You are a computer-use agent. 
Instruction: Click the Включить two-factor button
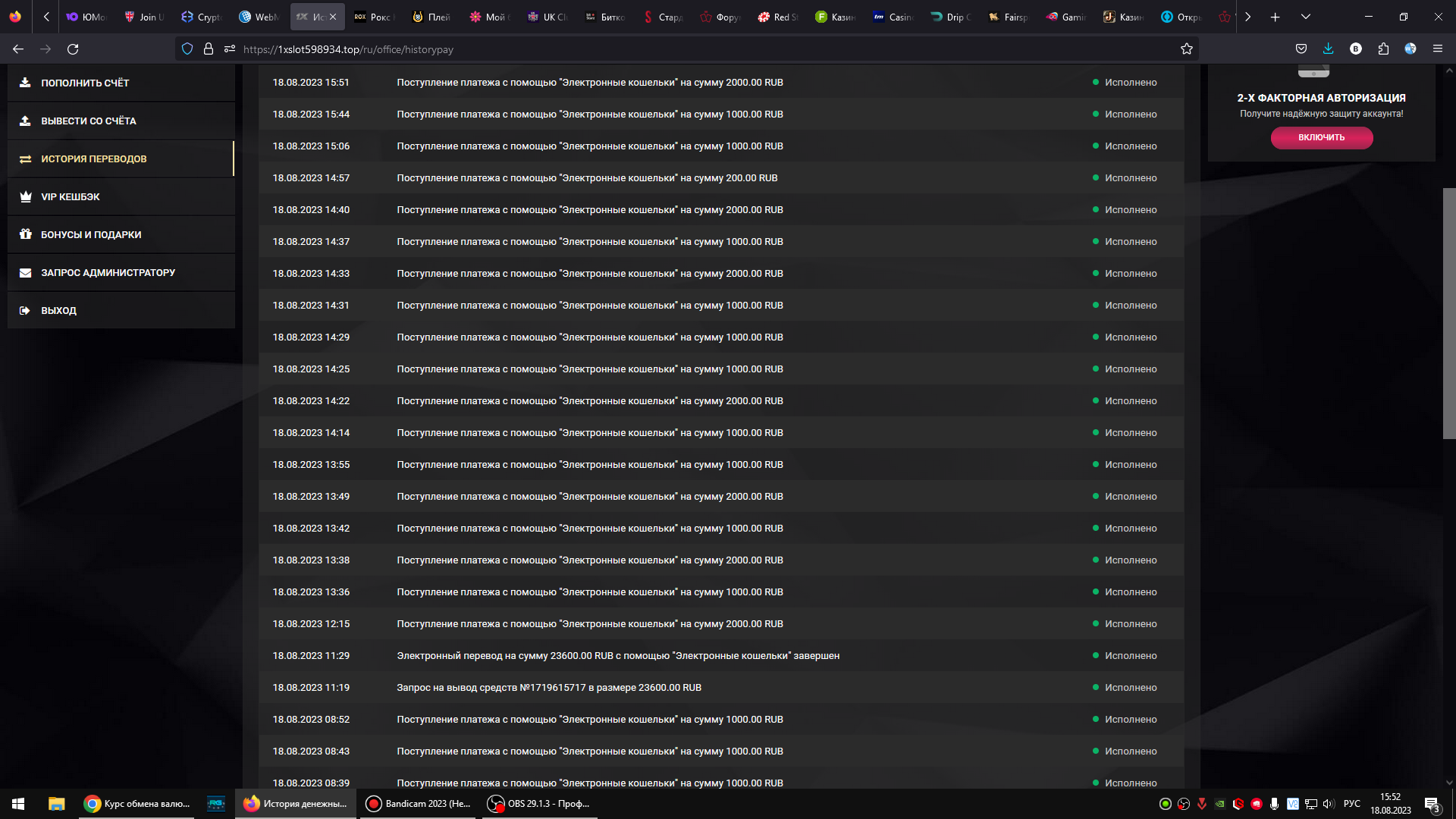[x=1321, y=137]
